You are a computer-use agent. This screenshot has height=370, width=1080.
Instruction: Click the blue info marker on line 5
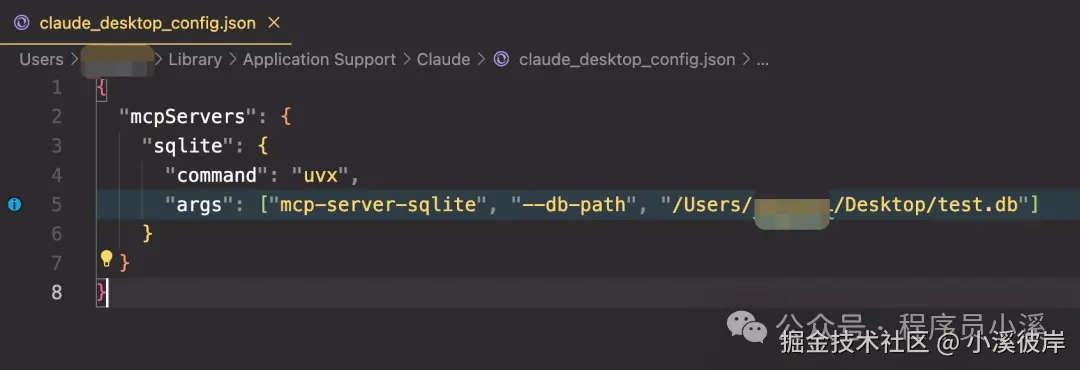14,204
